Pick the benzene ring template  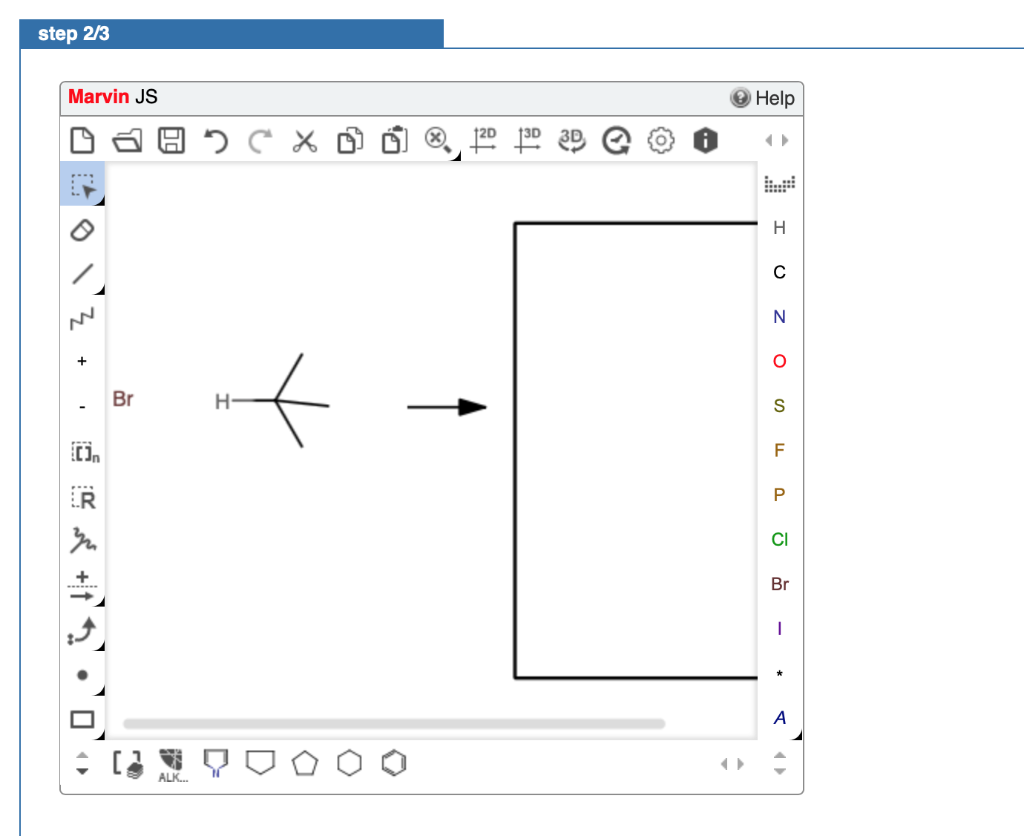point(393,763)
